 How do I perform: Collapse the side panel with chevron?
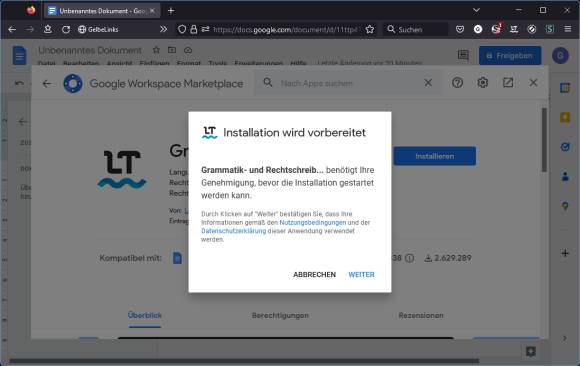[564, 338]
